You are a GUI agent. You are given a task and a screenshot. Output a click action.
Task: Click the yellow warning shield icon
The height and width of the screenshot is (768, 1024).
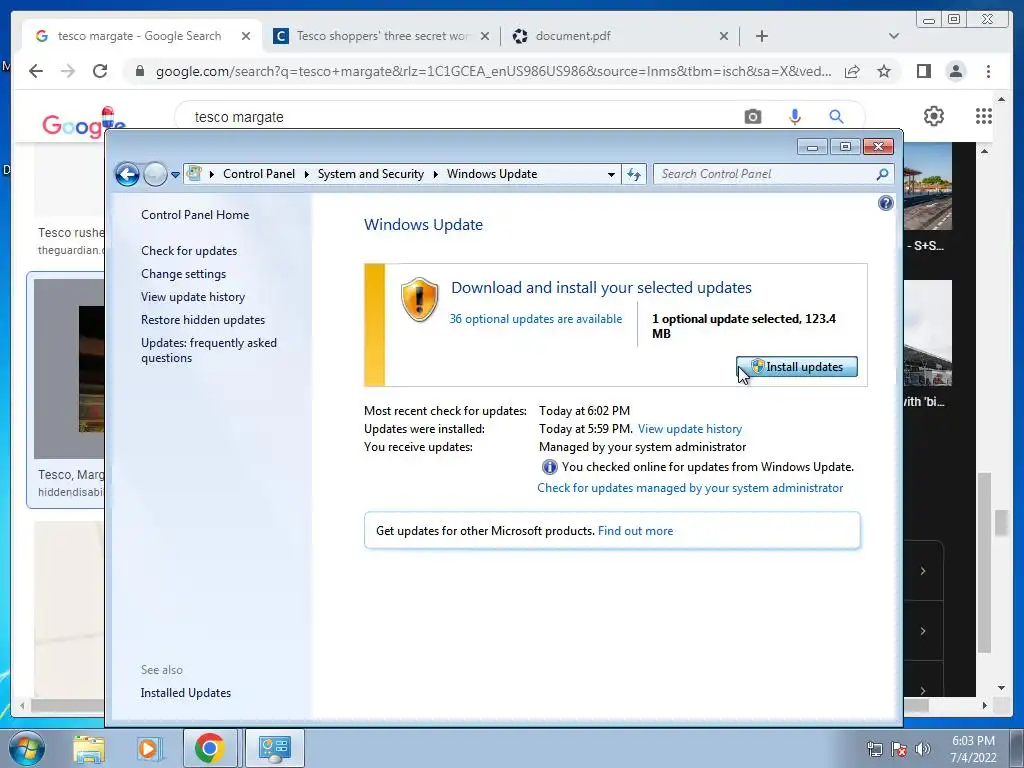[x=419, y=299]
